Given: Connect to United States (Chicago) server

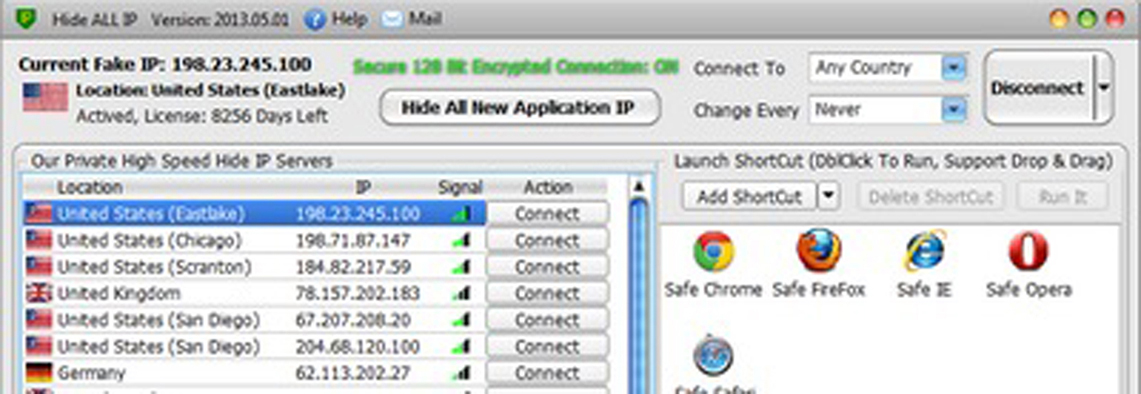Looking at the screenshot, I should click(x=547, y=240).
